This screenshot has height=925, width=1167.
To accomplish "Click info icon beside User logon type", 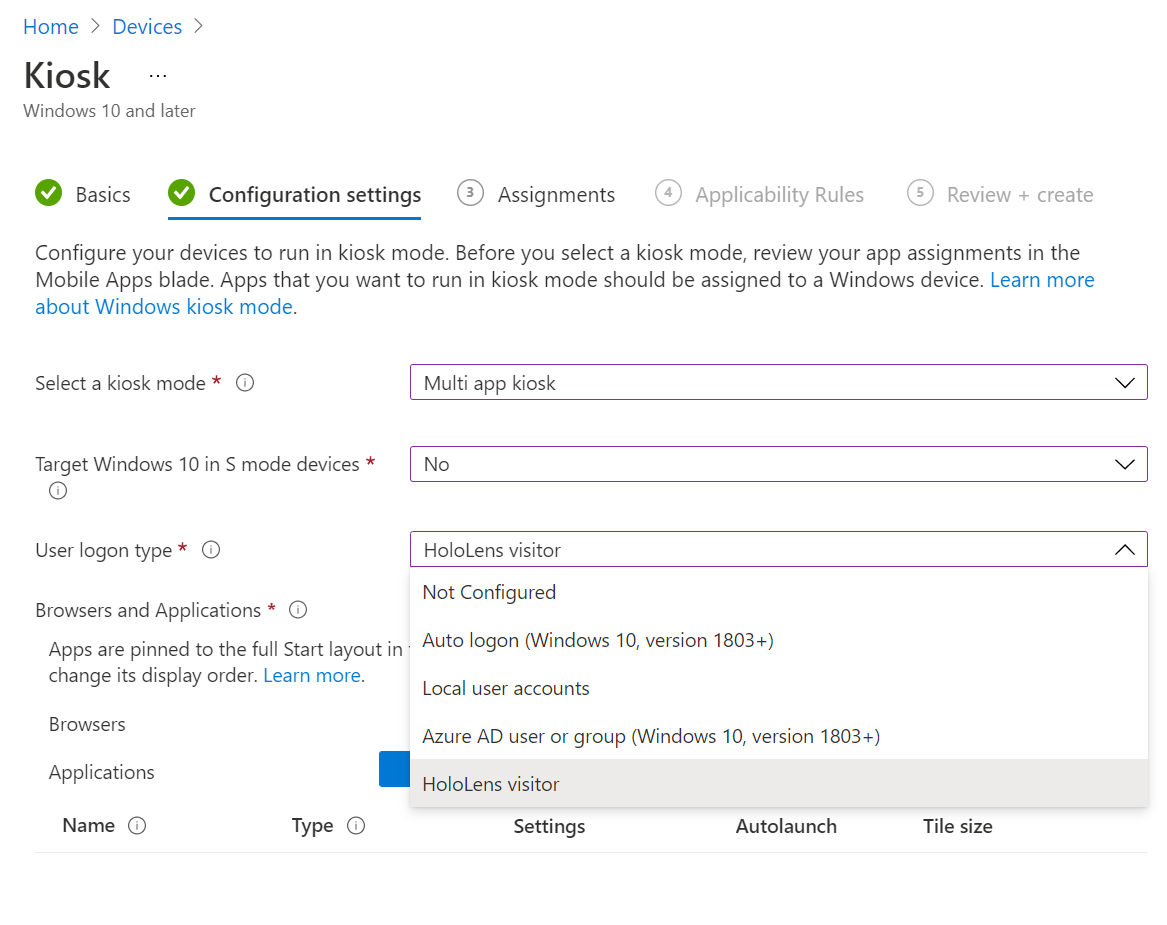I will pyautogui.click(x=211, y=550).
